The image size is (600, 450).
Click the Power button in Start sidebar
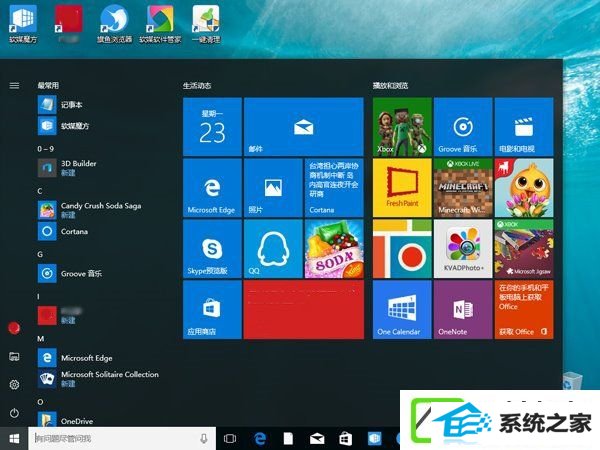tap(14, 413)
